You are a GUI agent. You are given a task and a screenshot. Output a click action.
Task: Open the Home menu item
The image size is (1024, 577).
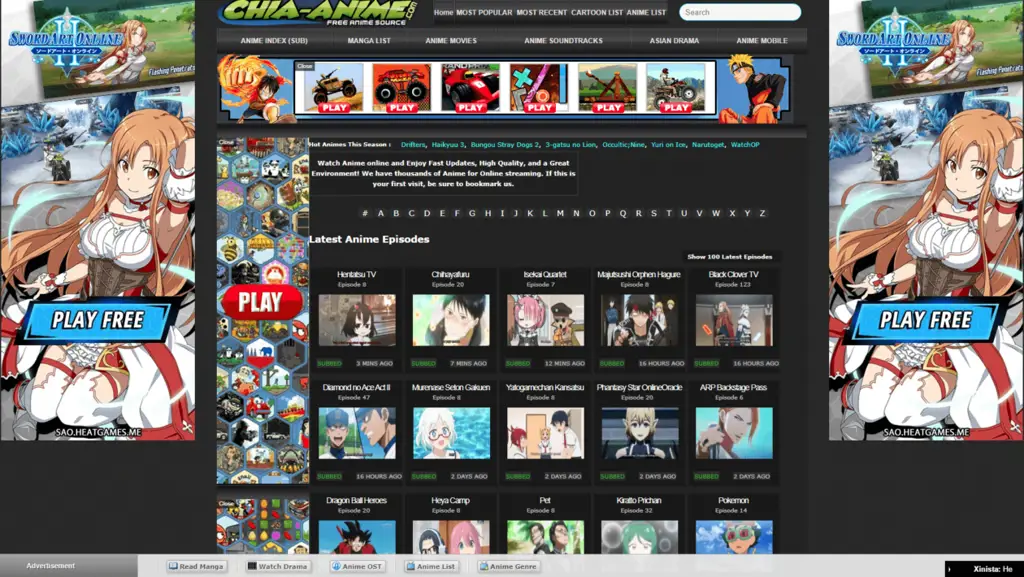click(x=443, y=12)
